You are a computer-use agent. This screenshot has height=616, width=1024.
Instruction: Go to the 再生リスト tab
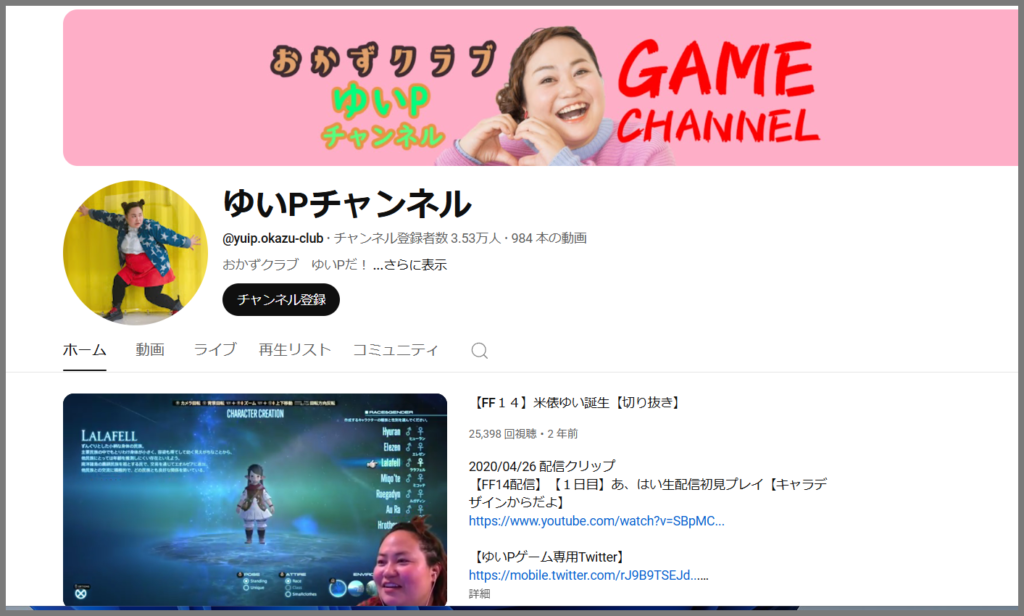295,350
